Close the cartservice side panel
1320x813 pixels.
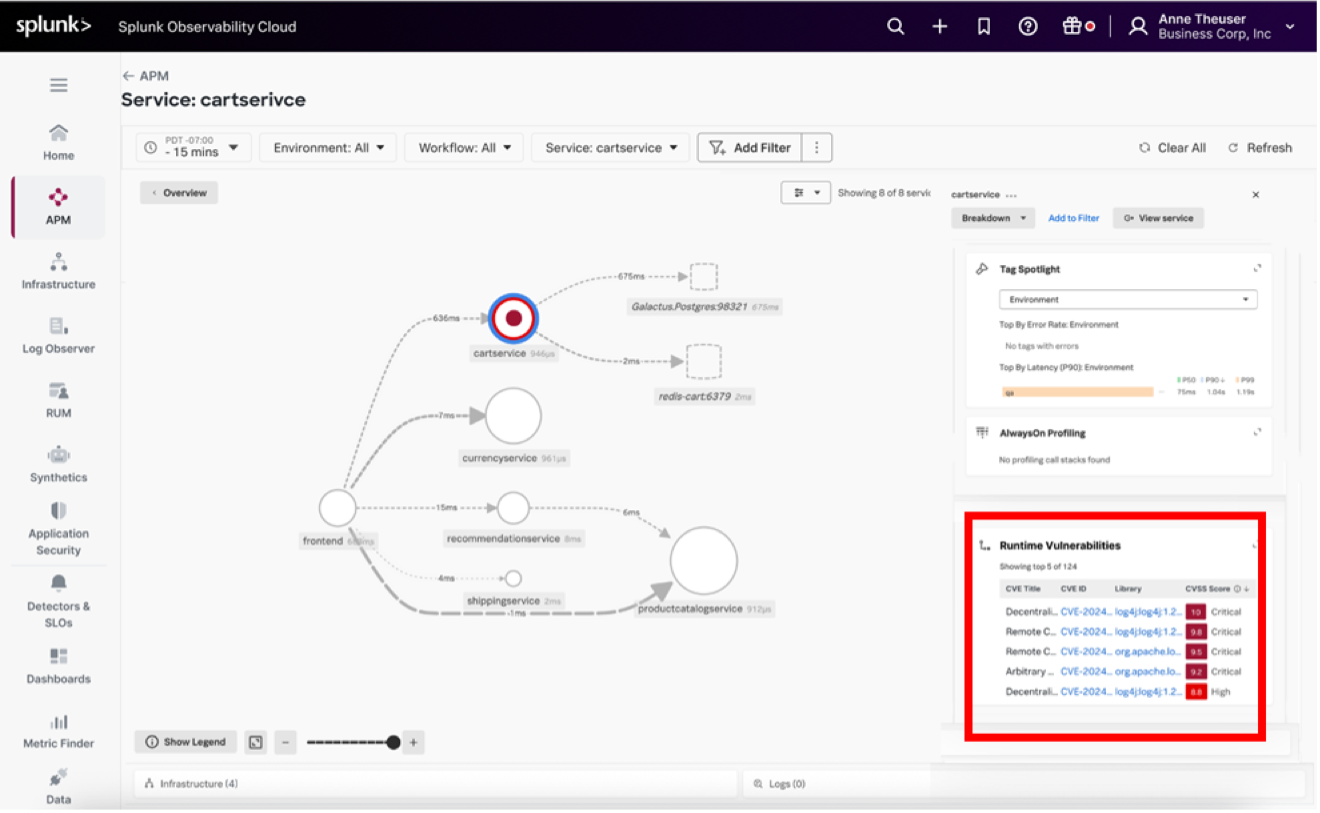click(1256, 195)
